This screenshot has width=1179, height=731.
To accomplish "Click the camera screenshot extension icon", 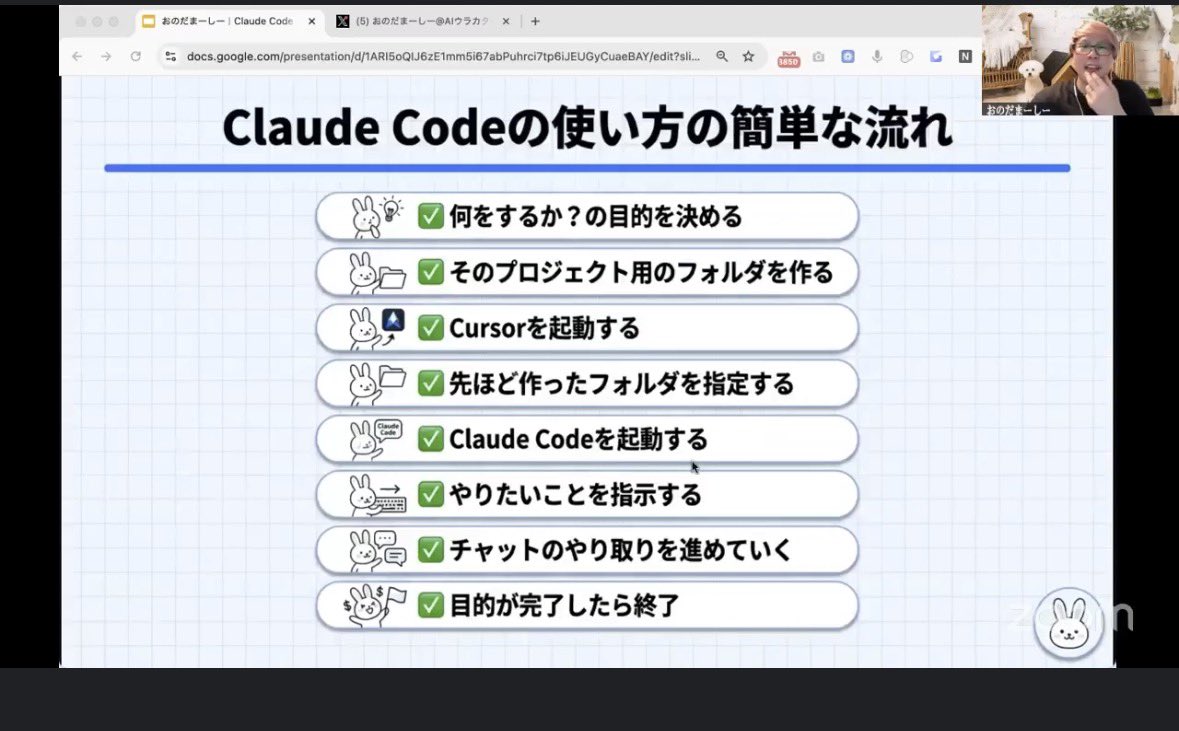I will click(x=818, y=57).
